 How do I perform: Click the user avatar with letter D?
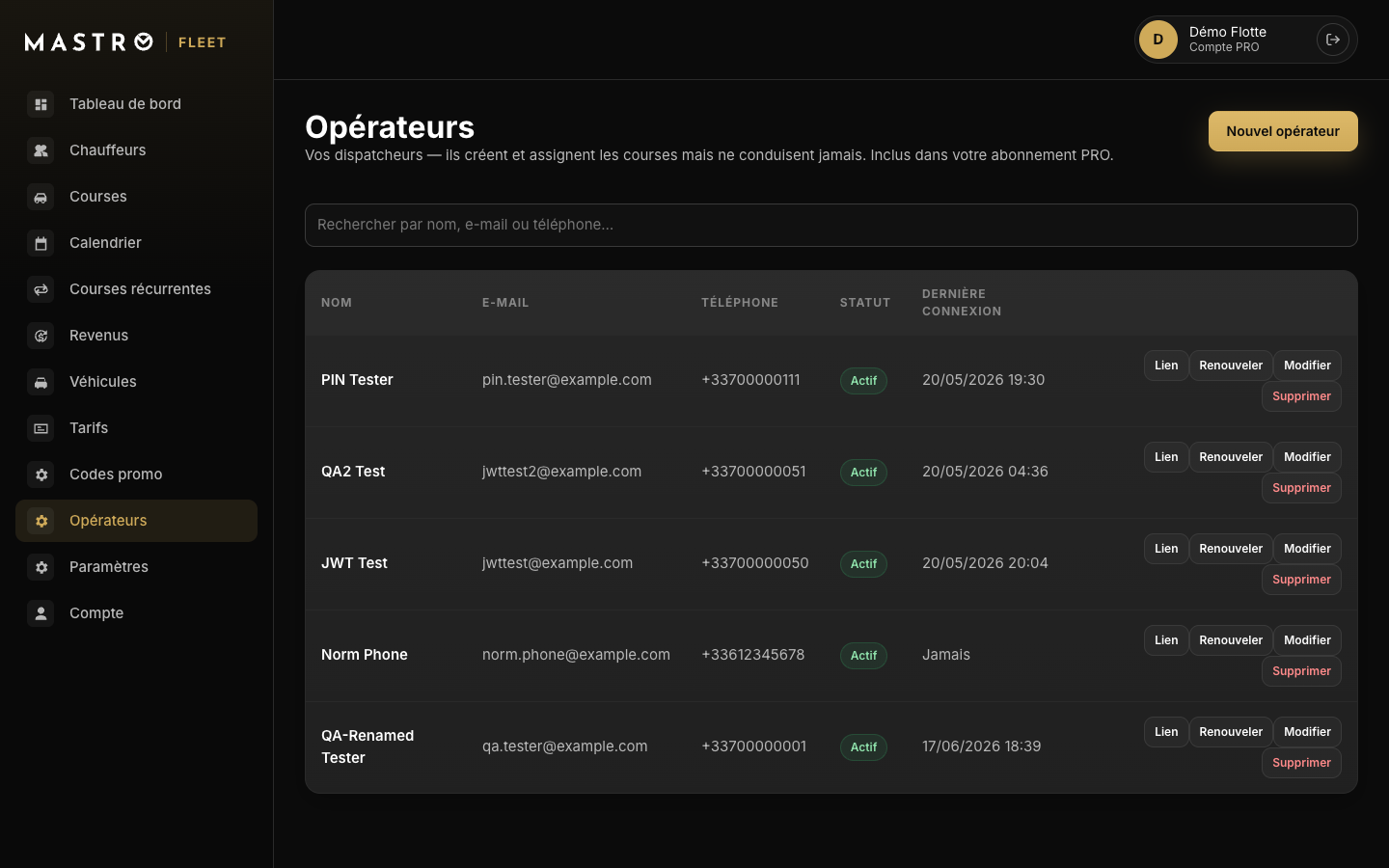[x=1158, y=40]
